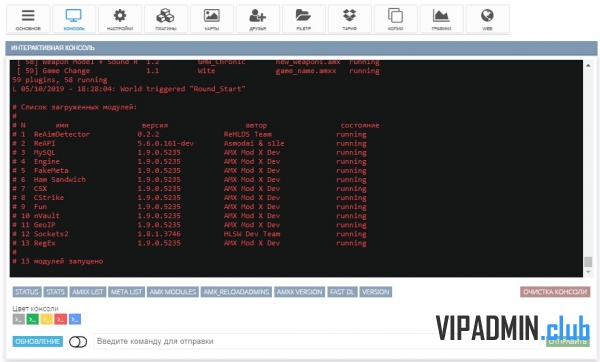Click the ReHLDS Team author text
Image resolution: width=600 pixels, height=362 pixels.
point(248,134)
